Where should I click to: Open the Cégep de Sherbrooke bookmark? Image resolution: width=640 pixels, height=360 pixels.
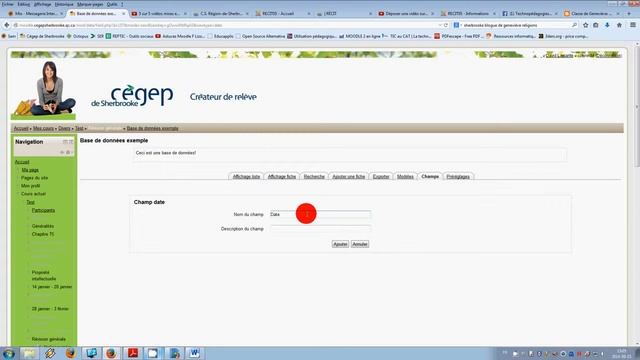coord(42,36)
